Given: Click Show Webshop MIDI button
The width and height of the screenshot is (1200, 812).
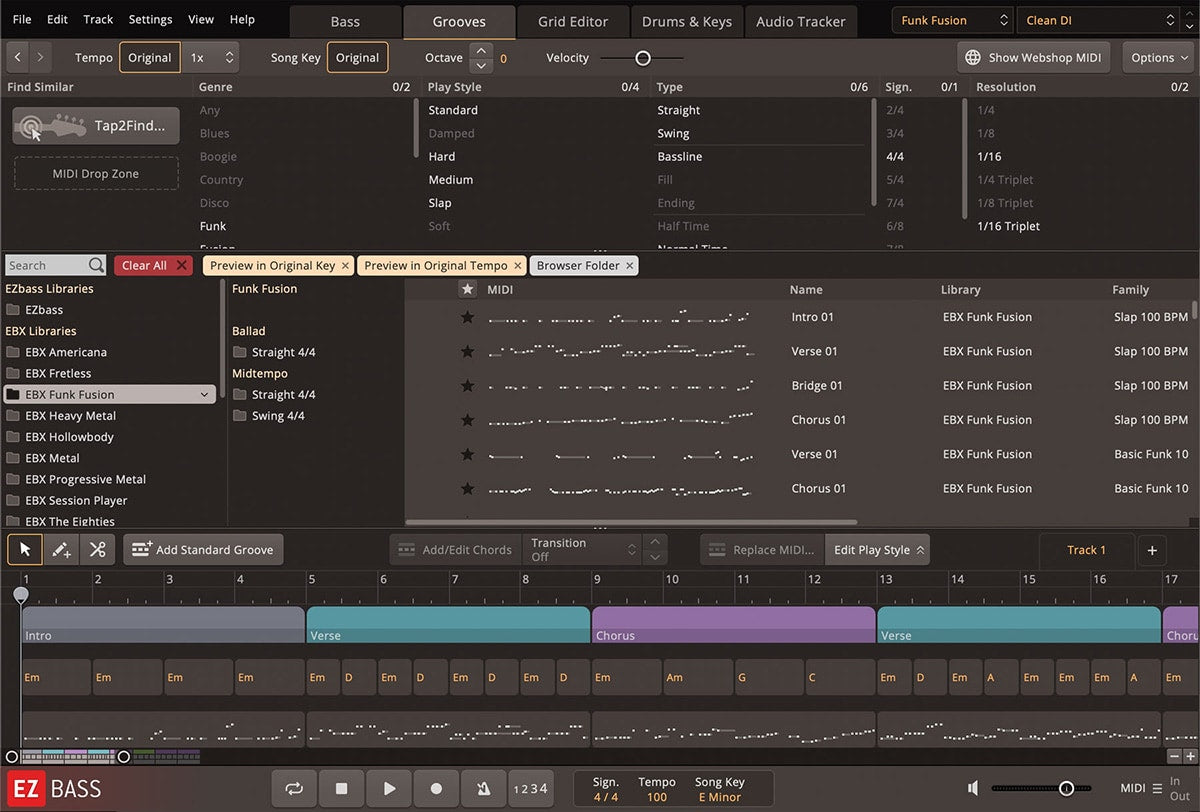Looking at the screenshot, I should click(1035, 57).
